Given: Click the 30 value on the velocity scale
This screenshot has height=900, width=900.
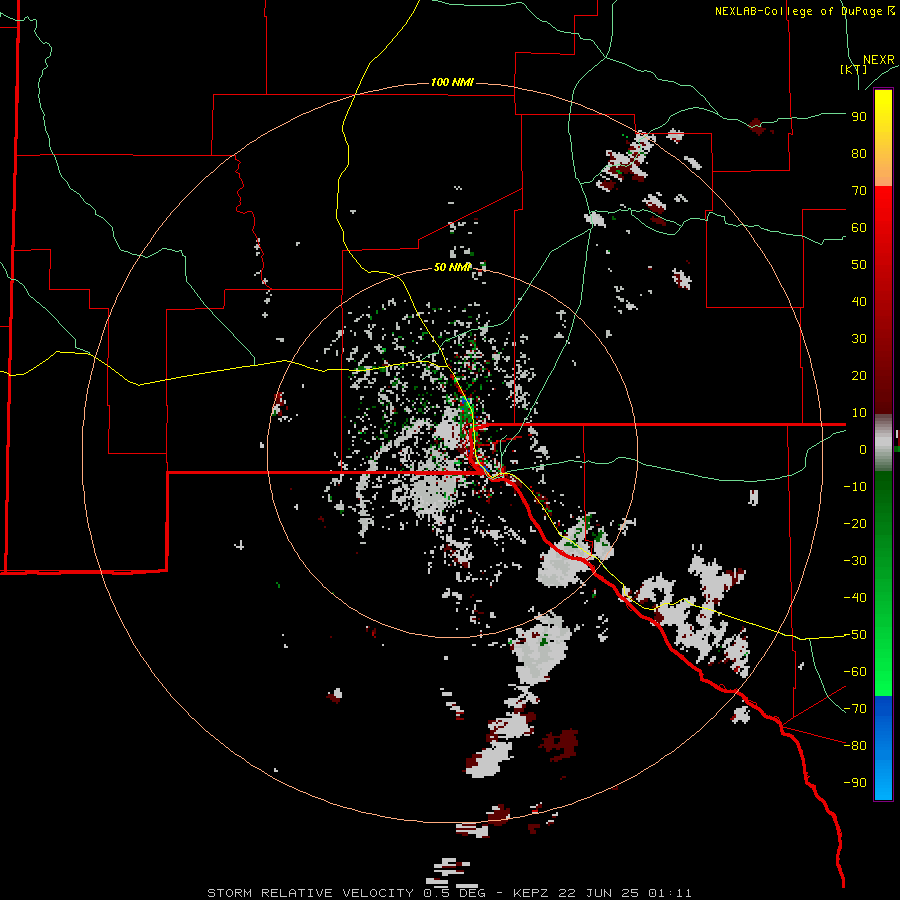Looking at the screenshot, I should coord(859,339).
